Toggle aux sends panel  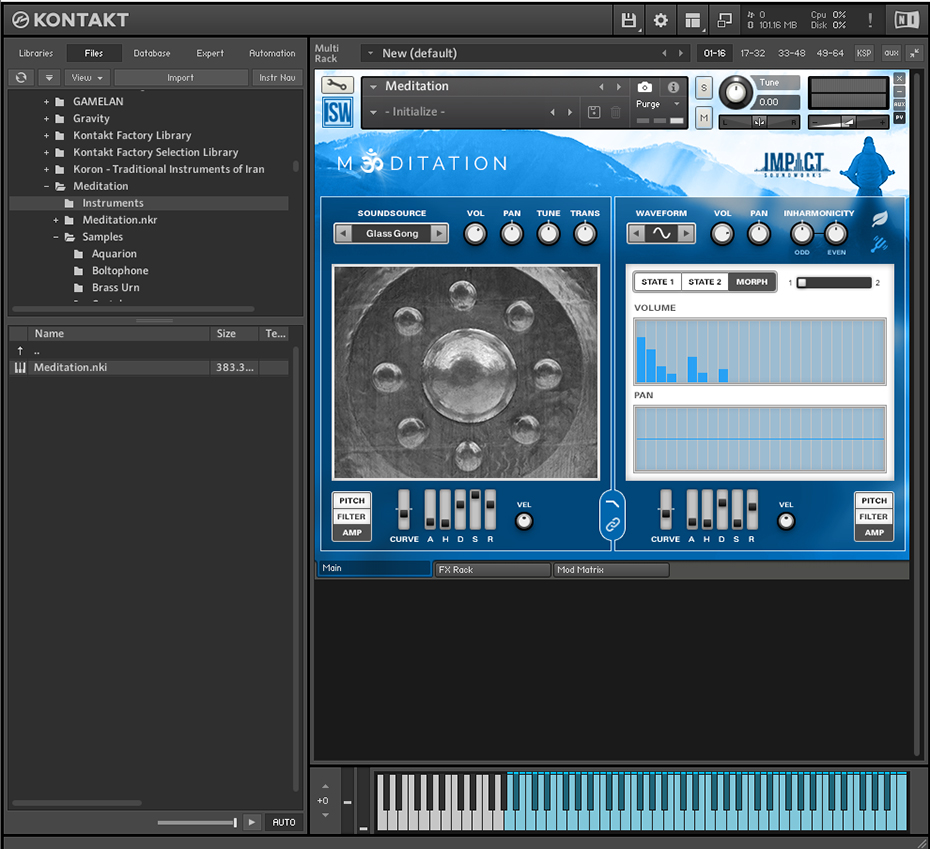[891, 53]
